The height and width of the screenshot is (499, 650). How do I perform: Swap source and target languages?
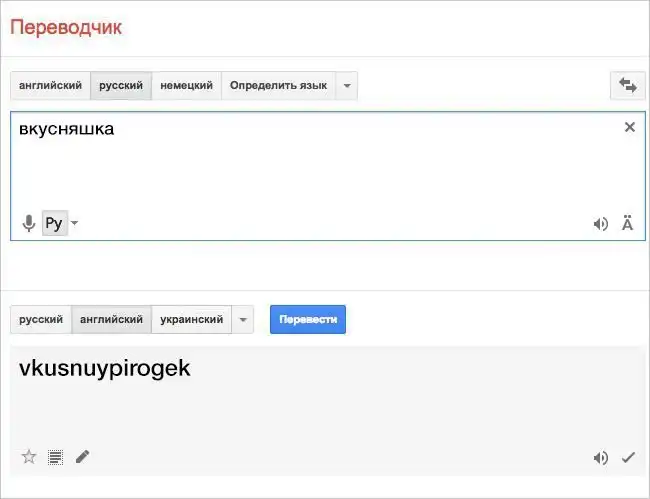click(628, 86)
